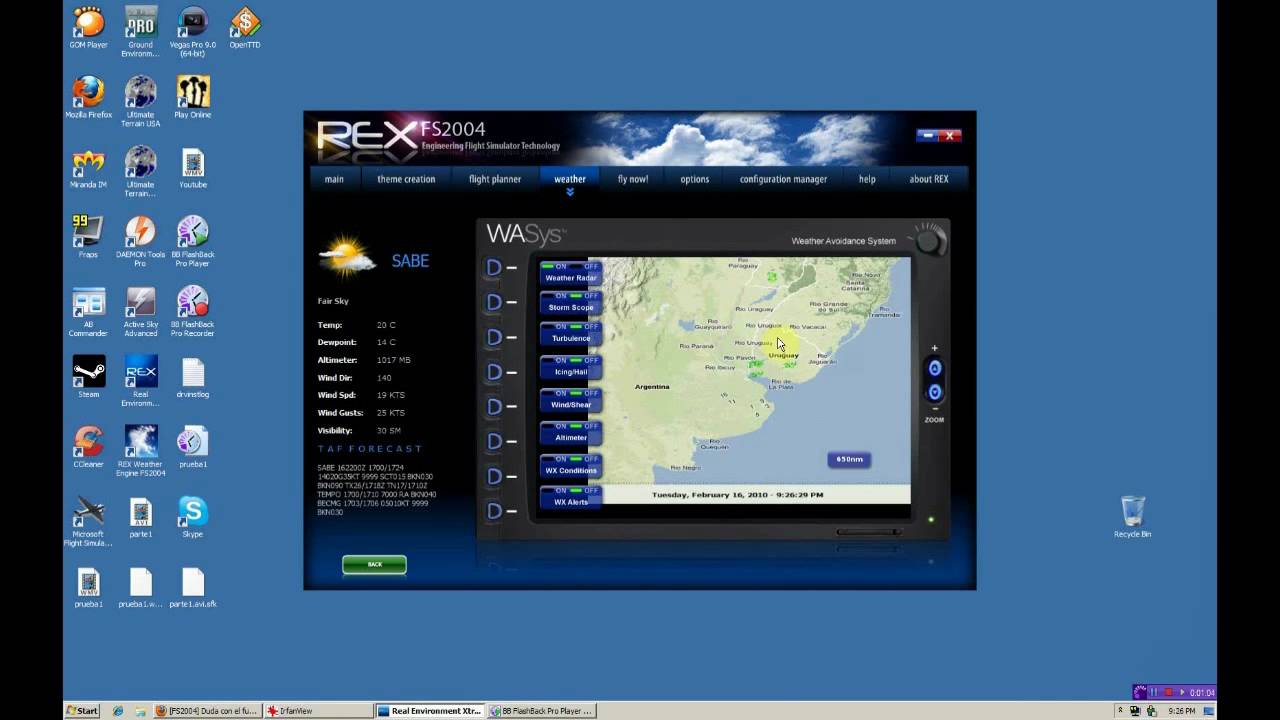The height and width of the screenshot is (720, 1280).
Task: Open the theme creation tab
Action: coord(406,179)
